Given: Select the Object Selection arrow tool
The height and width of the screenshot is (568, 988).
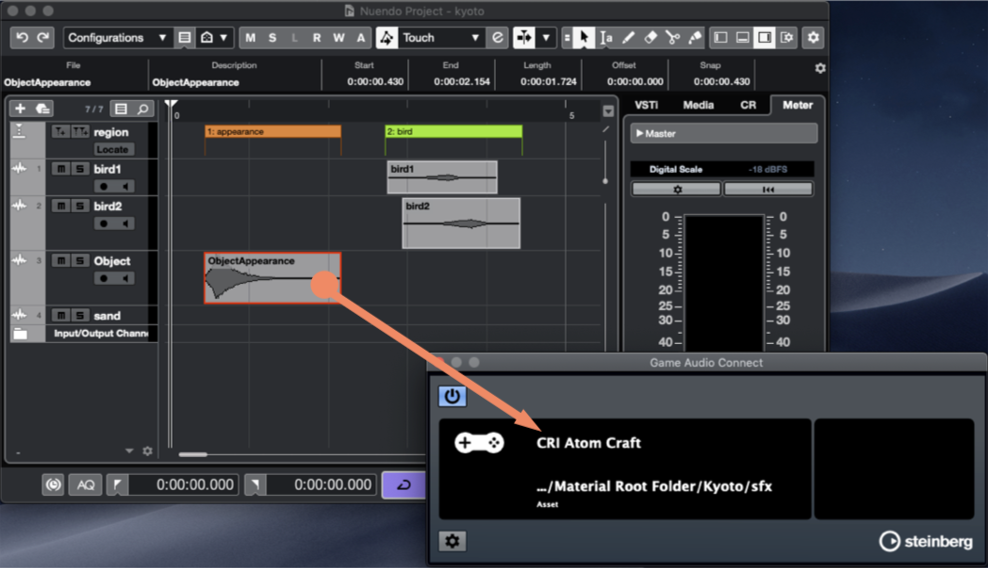Looking at the screenshot, I should [583, 38].
